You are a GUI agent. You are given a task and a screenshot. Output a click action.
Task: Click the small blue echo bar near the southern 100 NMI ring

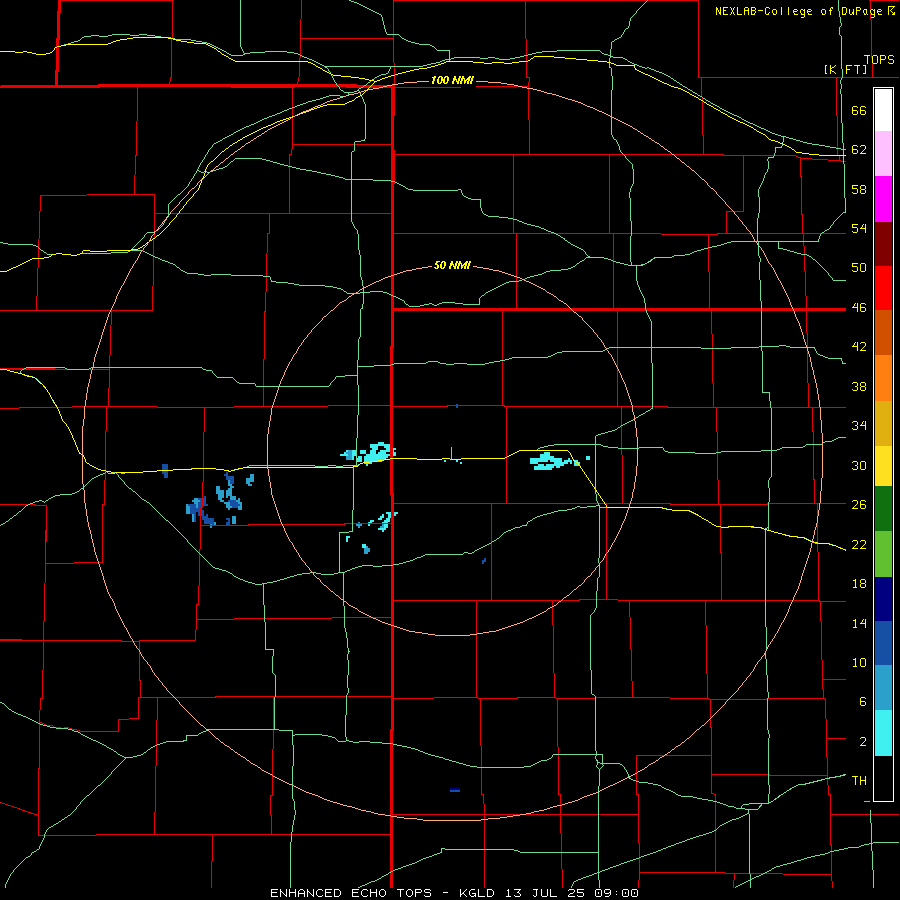tap(455, 790)
